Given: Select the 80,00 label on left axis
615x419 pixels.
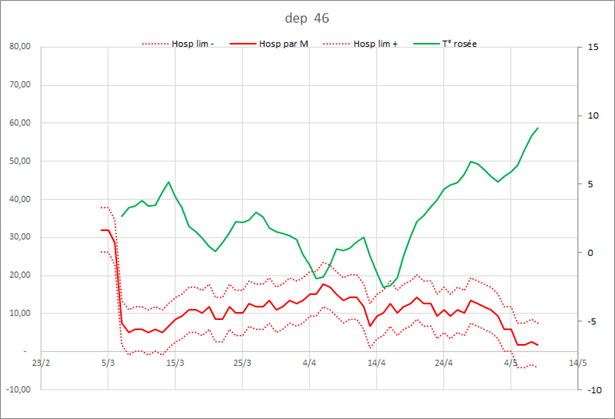Looking at the screenshot, I should click(20, 46).
